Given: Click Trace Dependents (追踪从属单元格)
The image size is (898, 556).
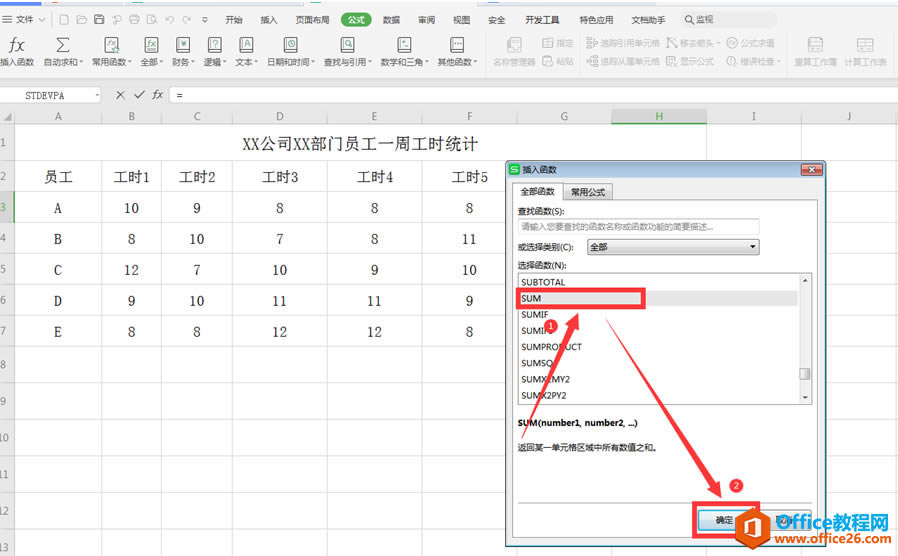Looking at the screenshot, I should pyautogui.click(x=623, y=61).
